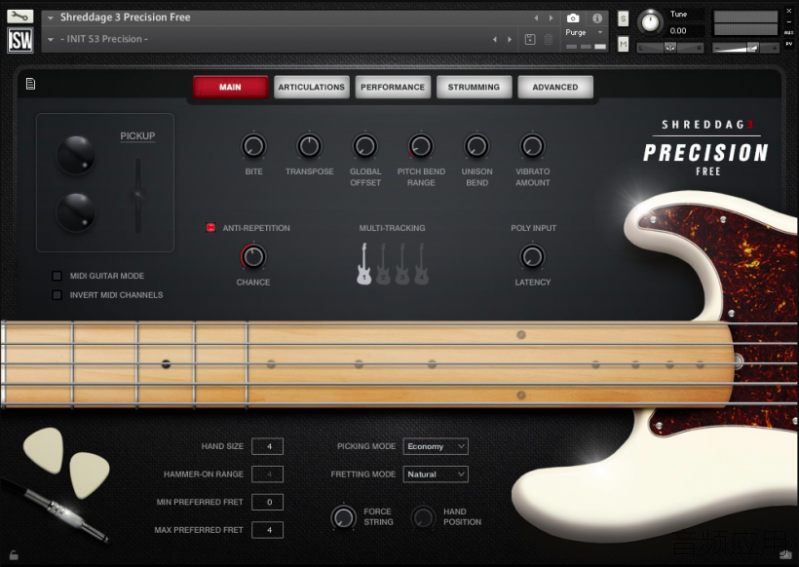Click the TRANSPOSE knob
The width and height of the screenshot is (799, 567).
point(309,146)
